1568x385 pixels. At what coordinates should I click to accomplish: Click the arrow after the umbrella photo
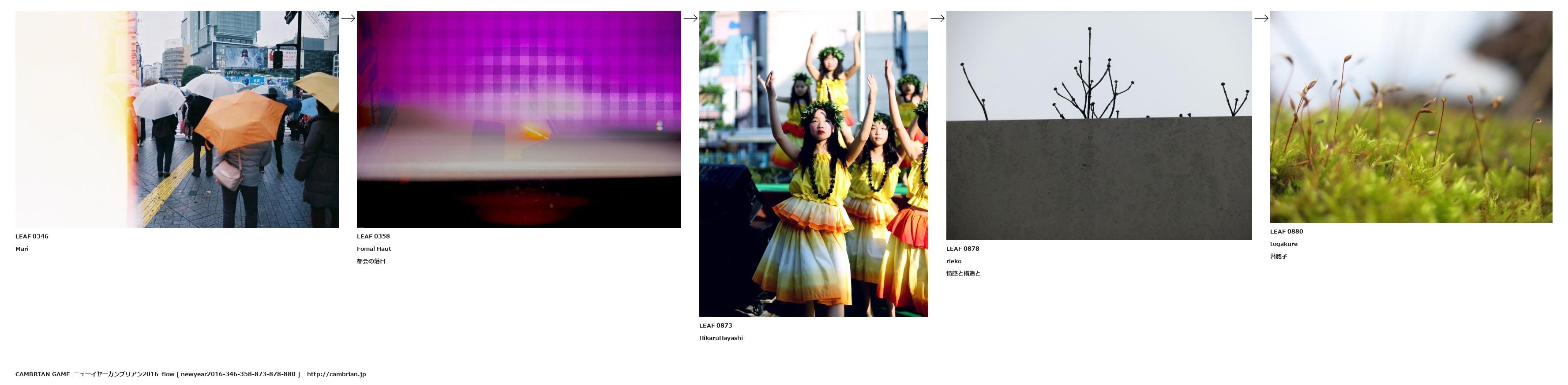coord(348,18)
